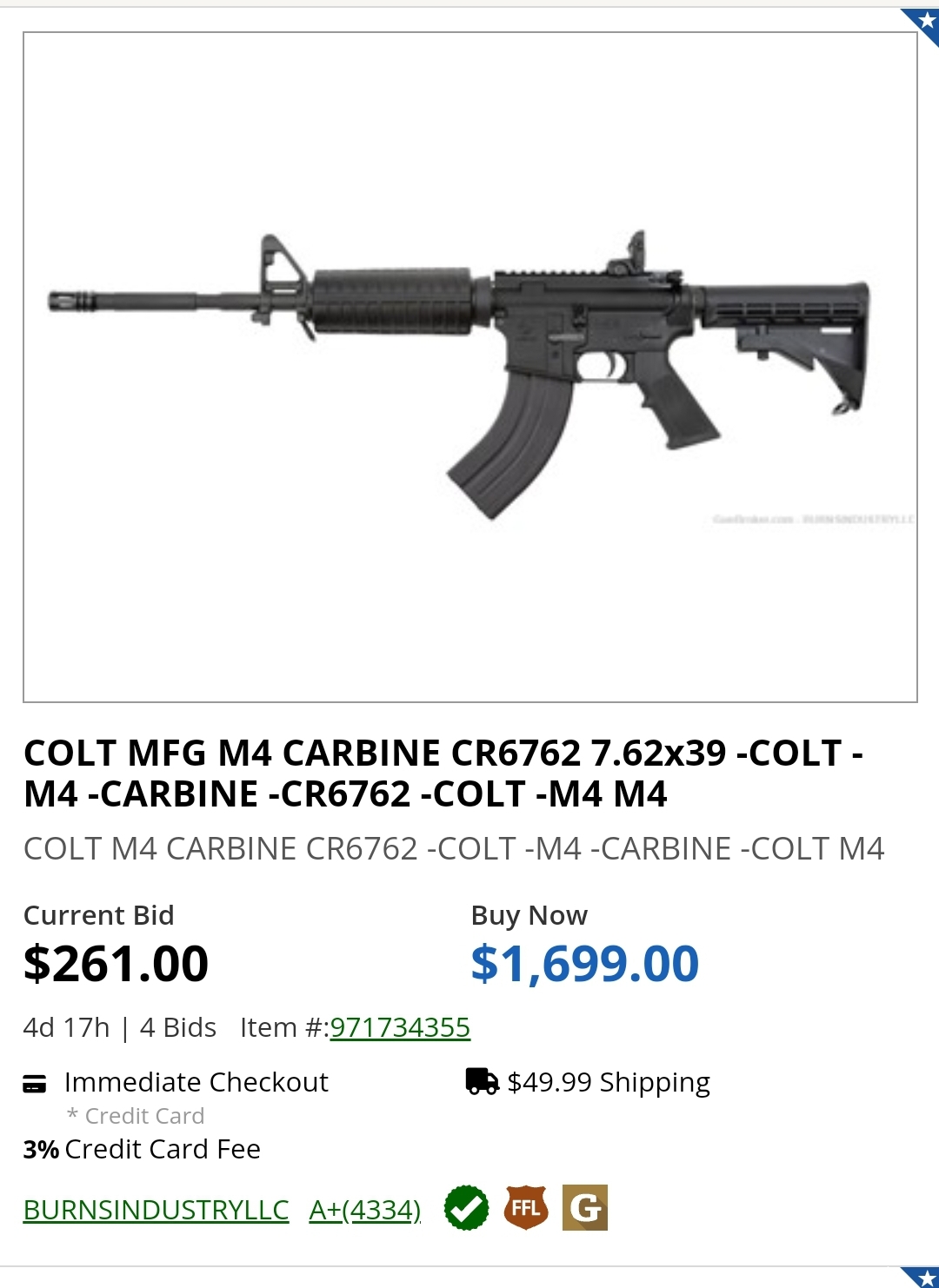Click the credit card payment icon
This screenshot has height=1288, width=939.
(33, 1083)
